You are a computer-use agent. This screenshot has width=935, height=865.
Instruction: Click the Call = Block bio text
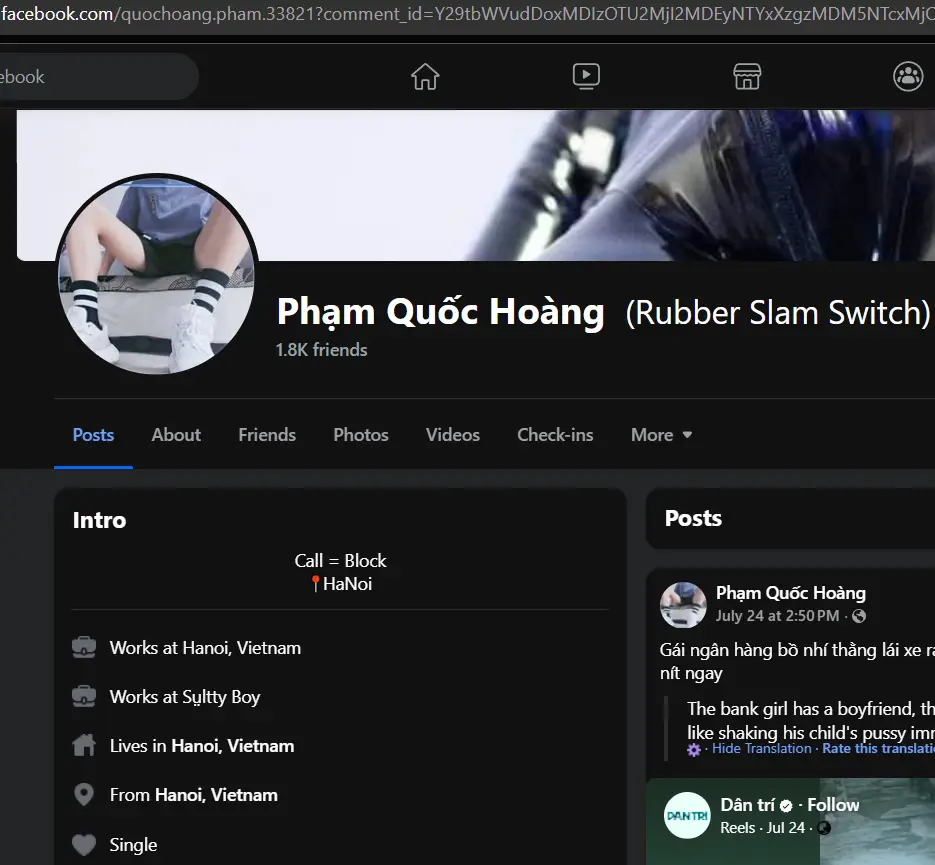pyautogui.click(x=340, y=560)
